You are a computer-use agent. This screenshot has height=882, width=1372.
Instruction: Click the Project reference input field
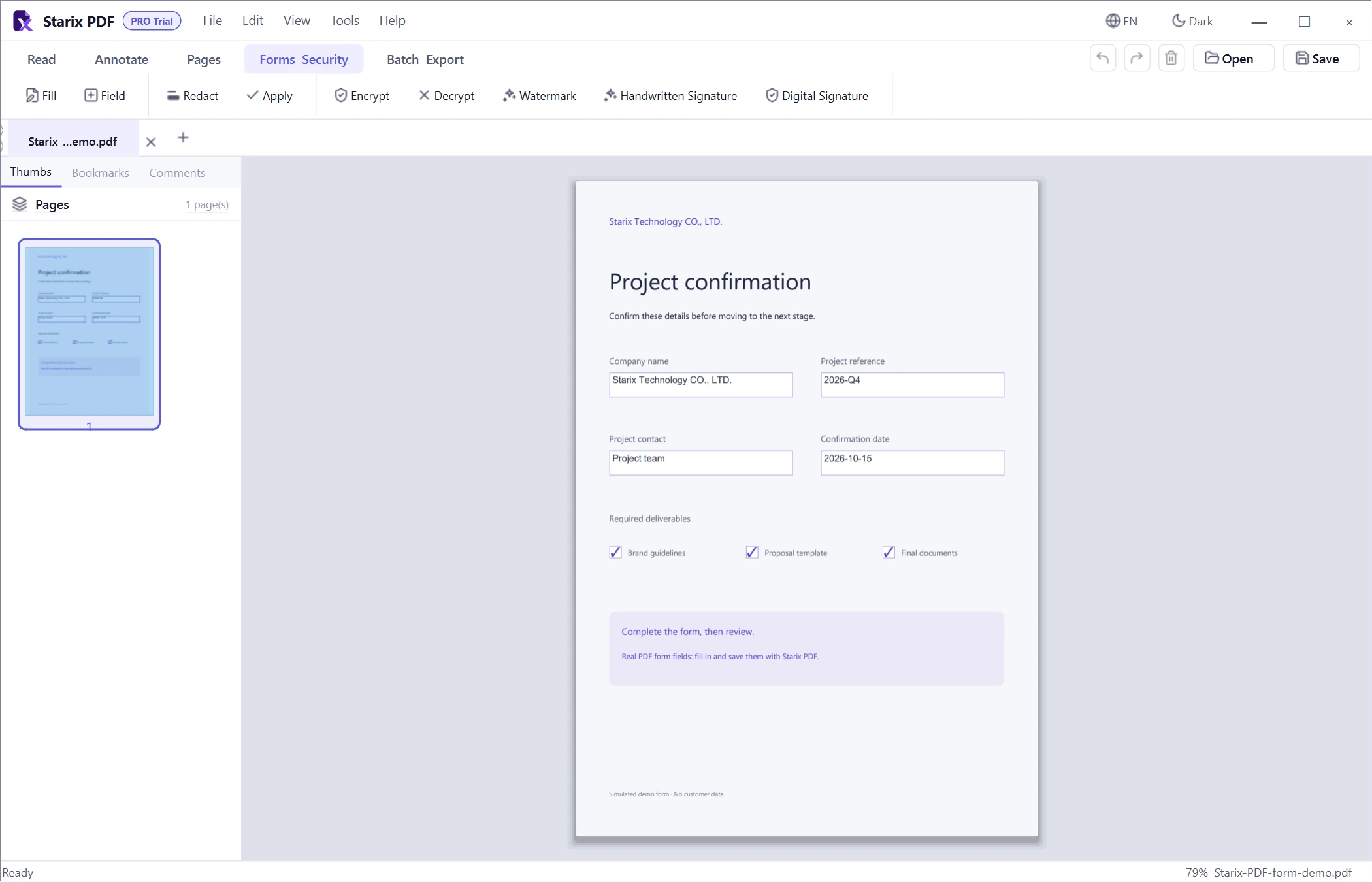point(913,385)
